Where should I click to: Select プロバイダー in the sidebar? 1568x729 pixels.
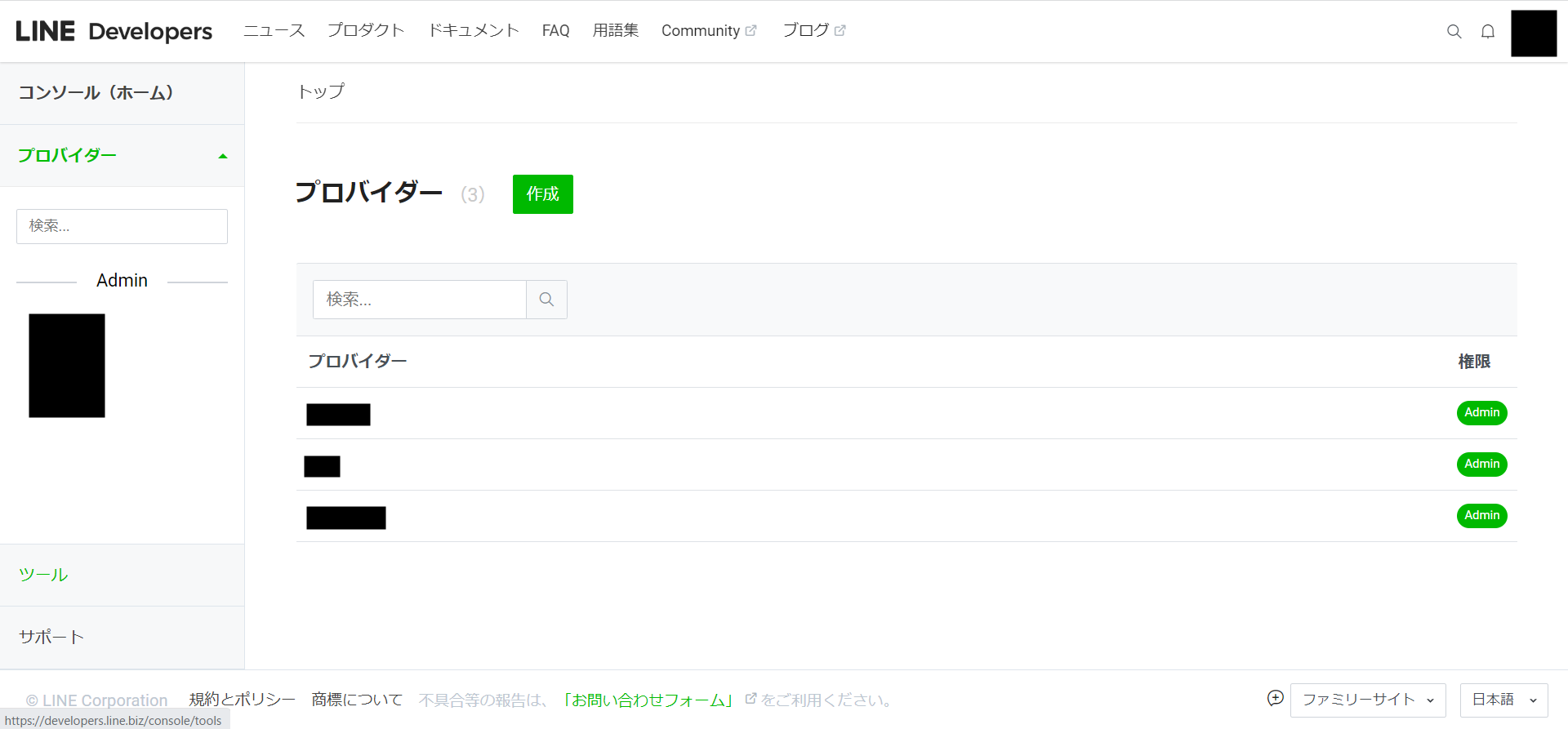[x=68, y=155]
